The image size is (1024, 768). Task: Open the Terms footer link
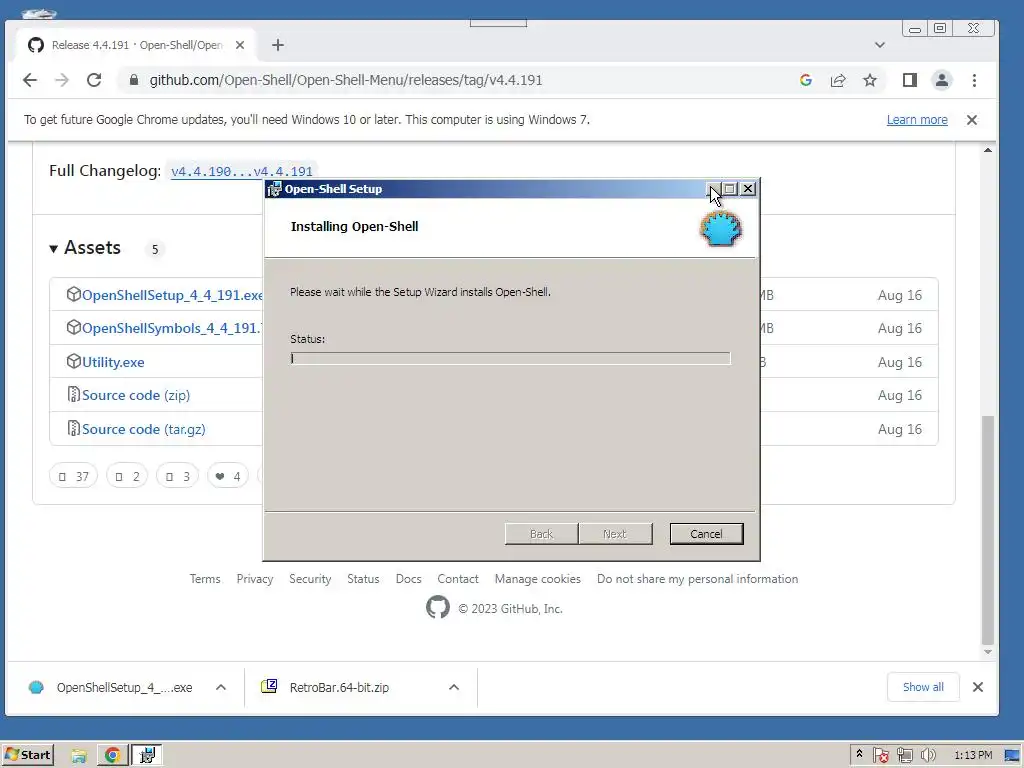[x=205, y=579]
